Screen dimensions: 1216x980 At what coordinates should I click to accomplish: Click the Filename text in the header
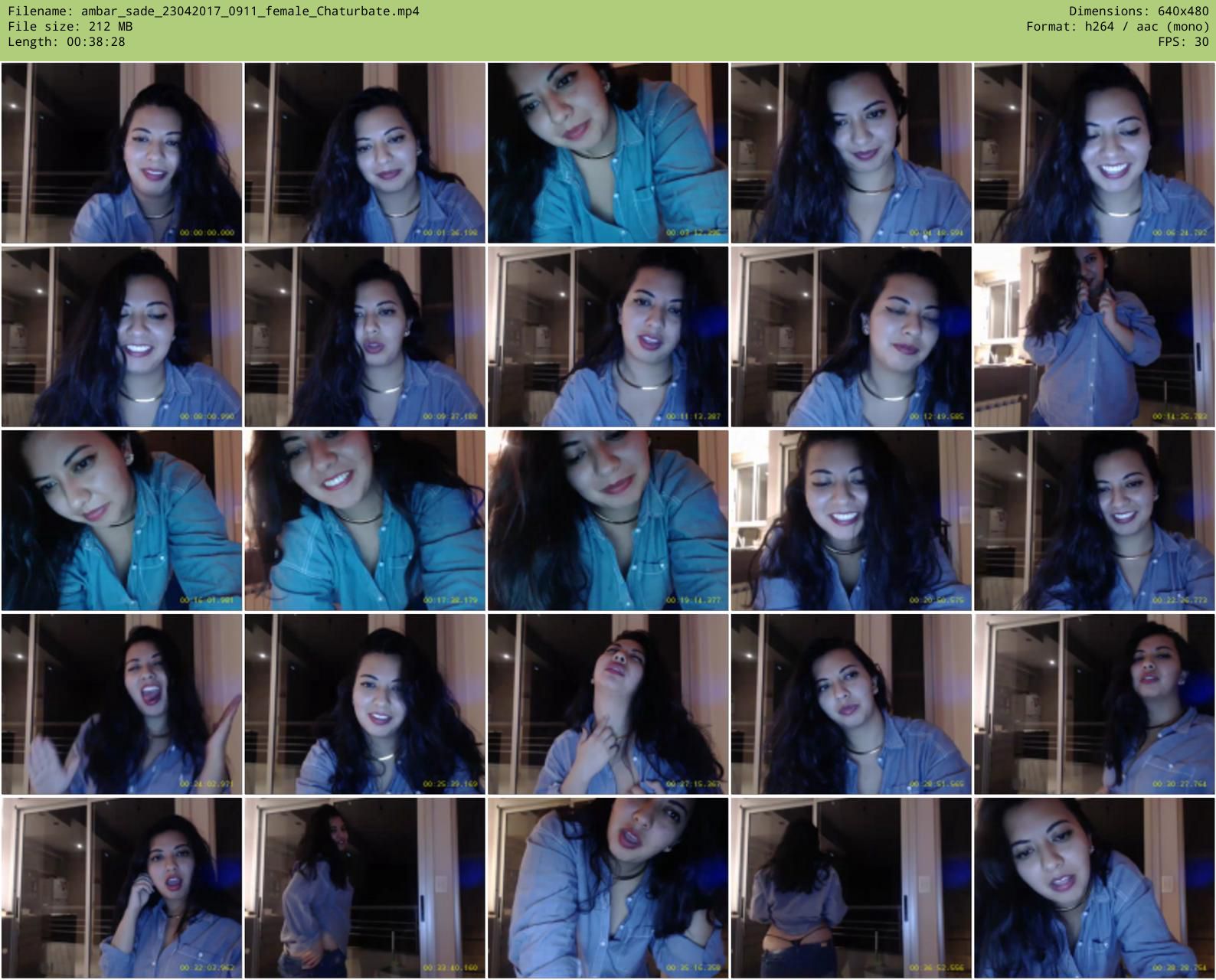214,11
